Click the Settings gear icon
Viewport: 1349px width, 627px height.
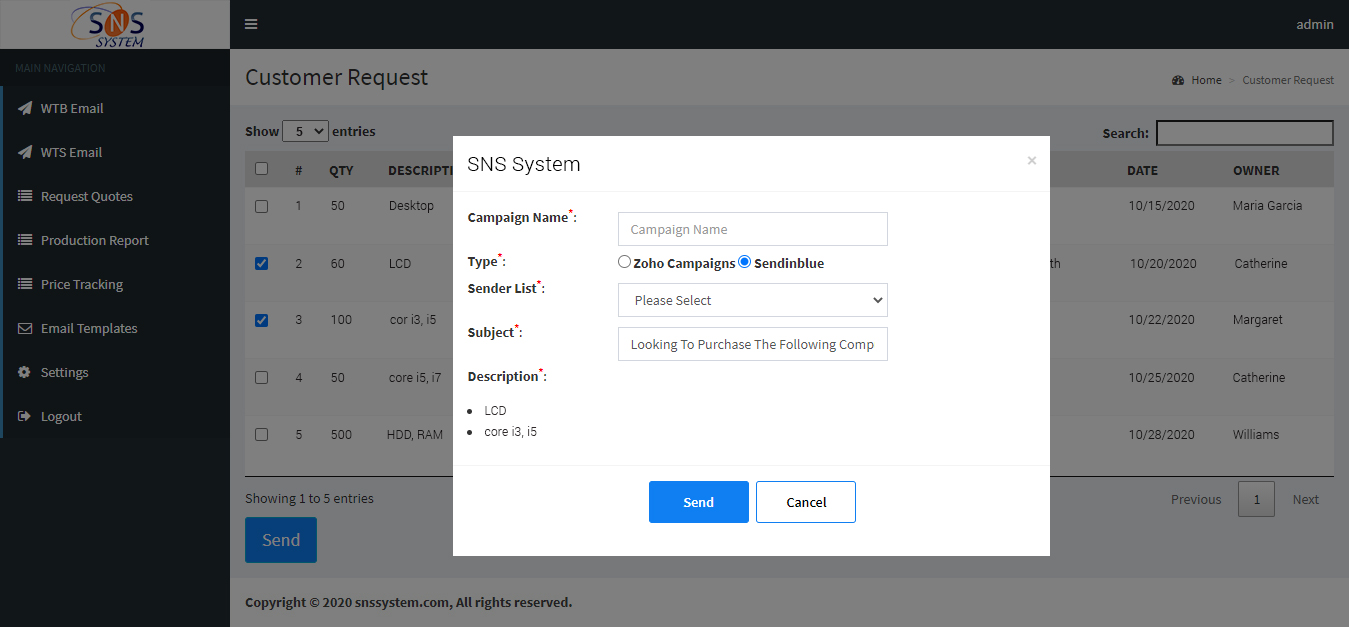[25, 372]
